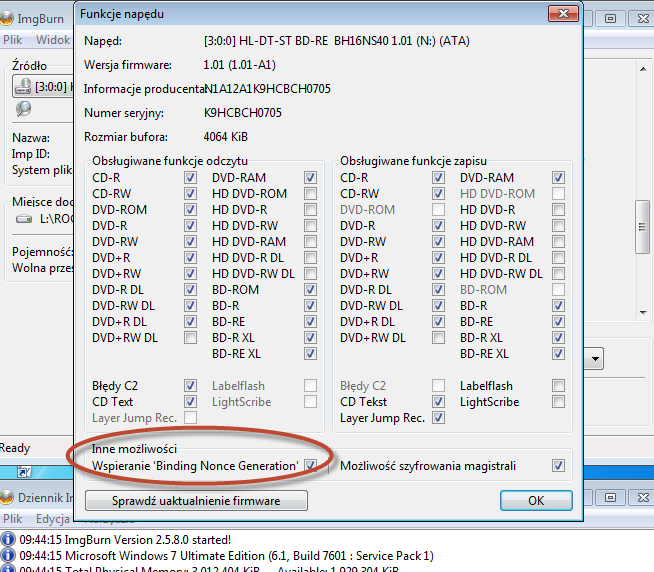Toggle the DVD-R DL read checkbox
Screen dimensions: 654x572
tap(190, 290)
